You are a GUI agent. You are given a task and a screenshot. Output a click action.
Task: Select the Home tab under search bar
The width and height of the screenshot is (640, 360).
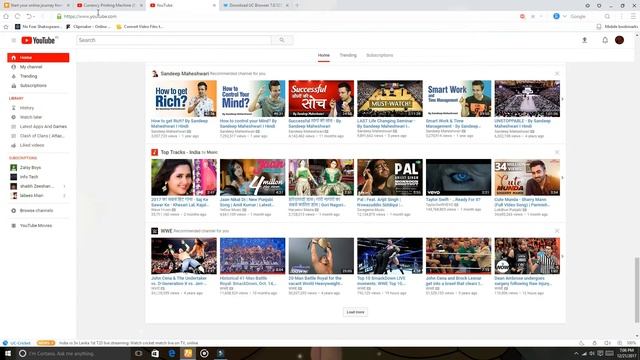324,55
